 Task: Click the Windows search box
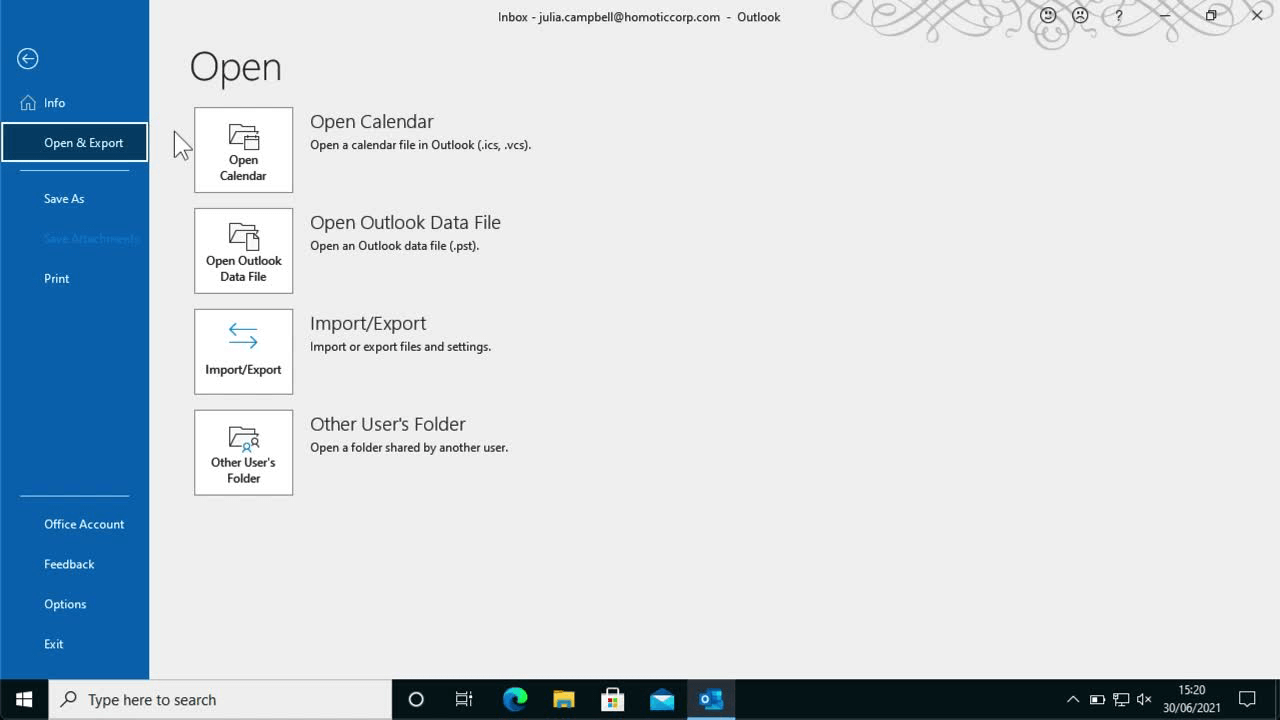(220, 699)
